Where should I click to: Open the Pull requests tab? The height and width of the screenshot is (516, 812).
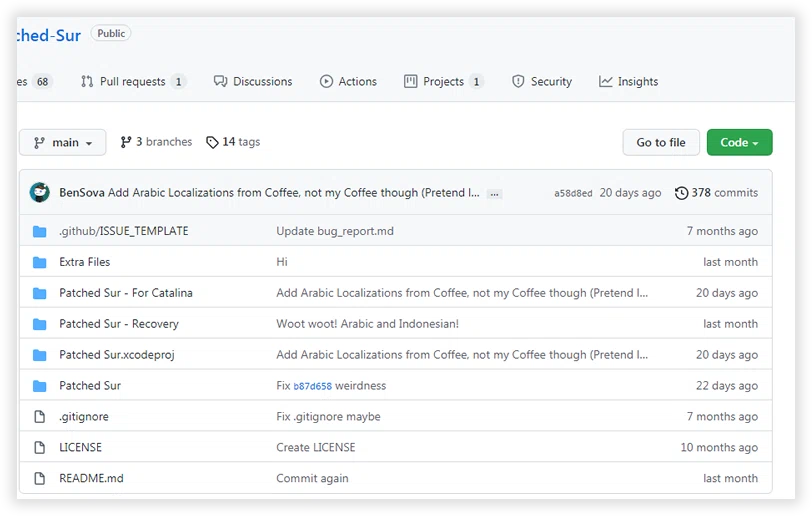coord(133,81)
